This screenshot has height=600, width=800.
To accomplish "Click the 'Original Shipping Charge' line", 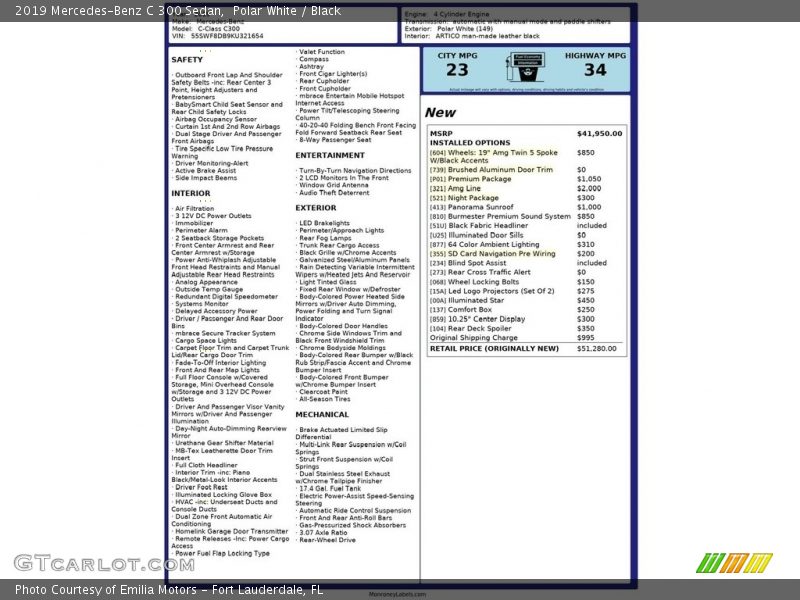I will 473,338.
